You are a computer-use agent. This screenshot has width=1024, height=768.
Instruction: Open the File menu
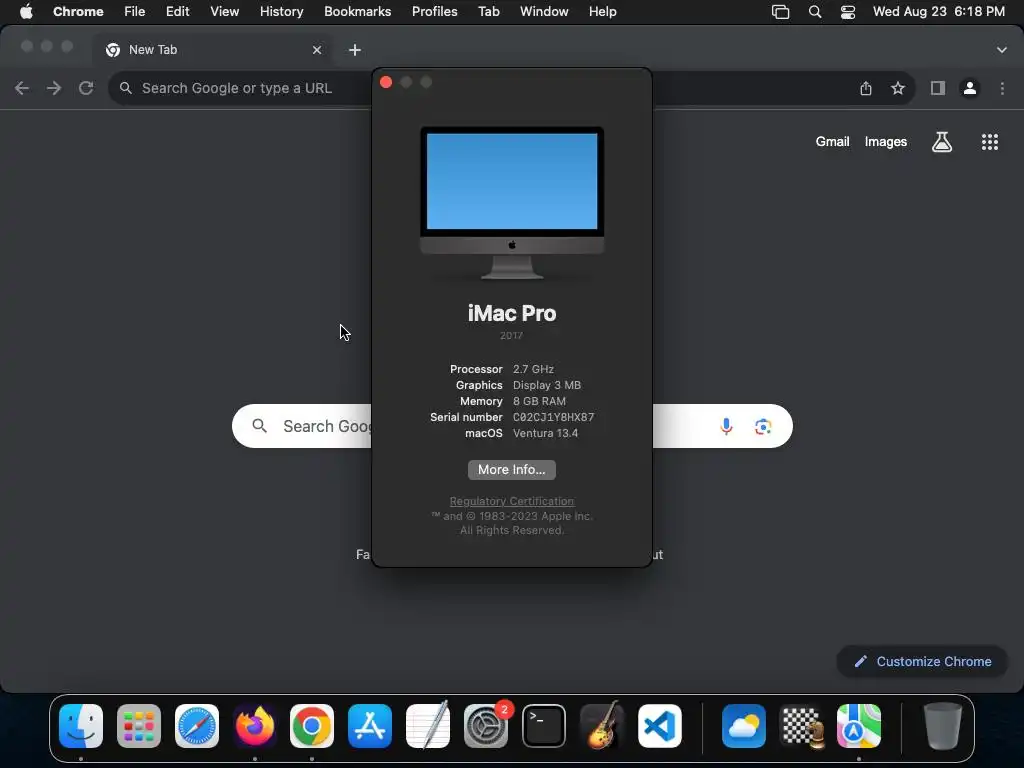click(x=135, y=12)
